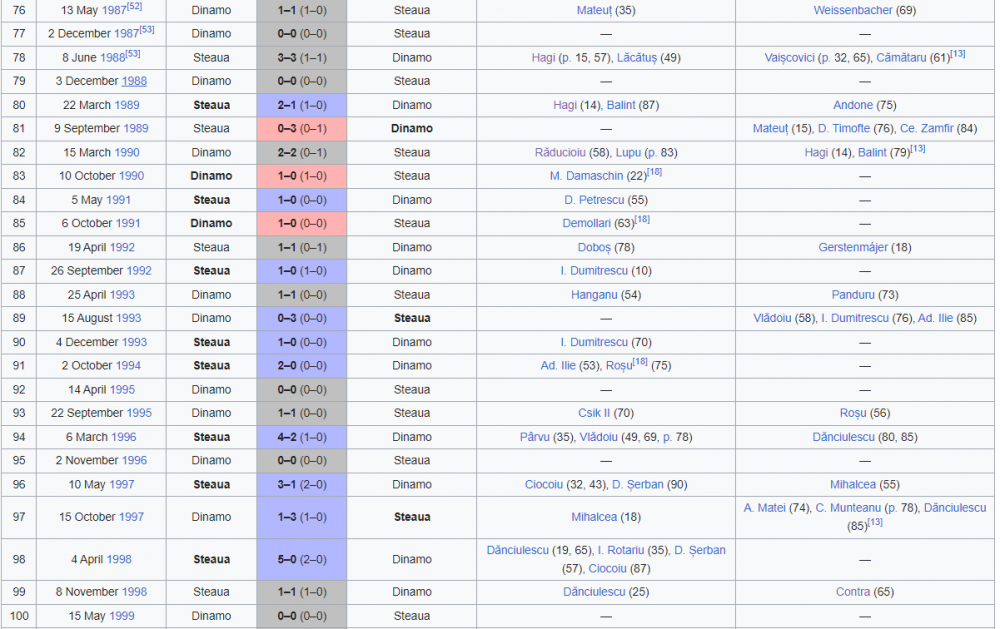Open the D. Șerban link in row 96
The image size is (1000, 629).
tap(638, 484)
